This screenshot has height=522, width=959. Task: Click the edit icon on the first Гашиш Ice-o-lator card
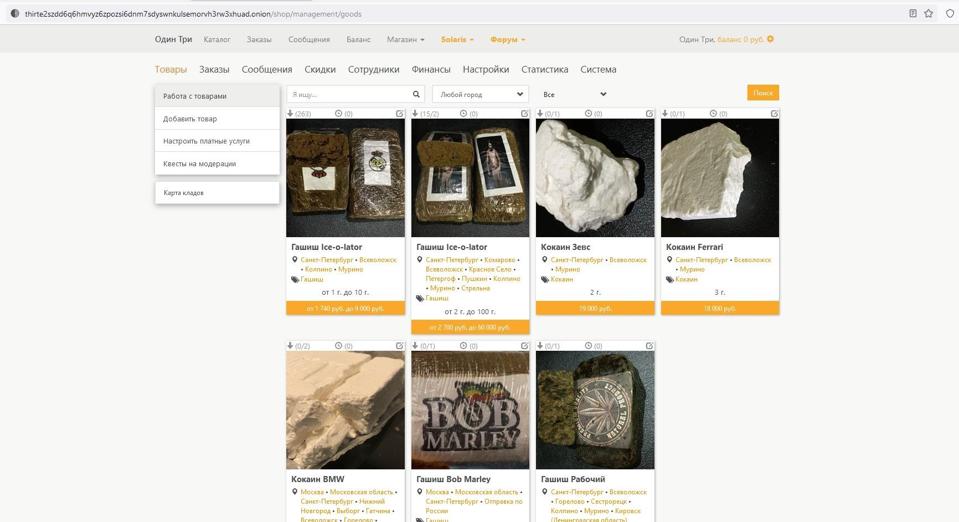(x=399, y=113)
